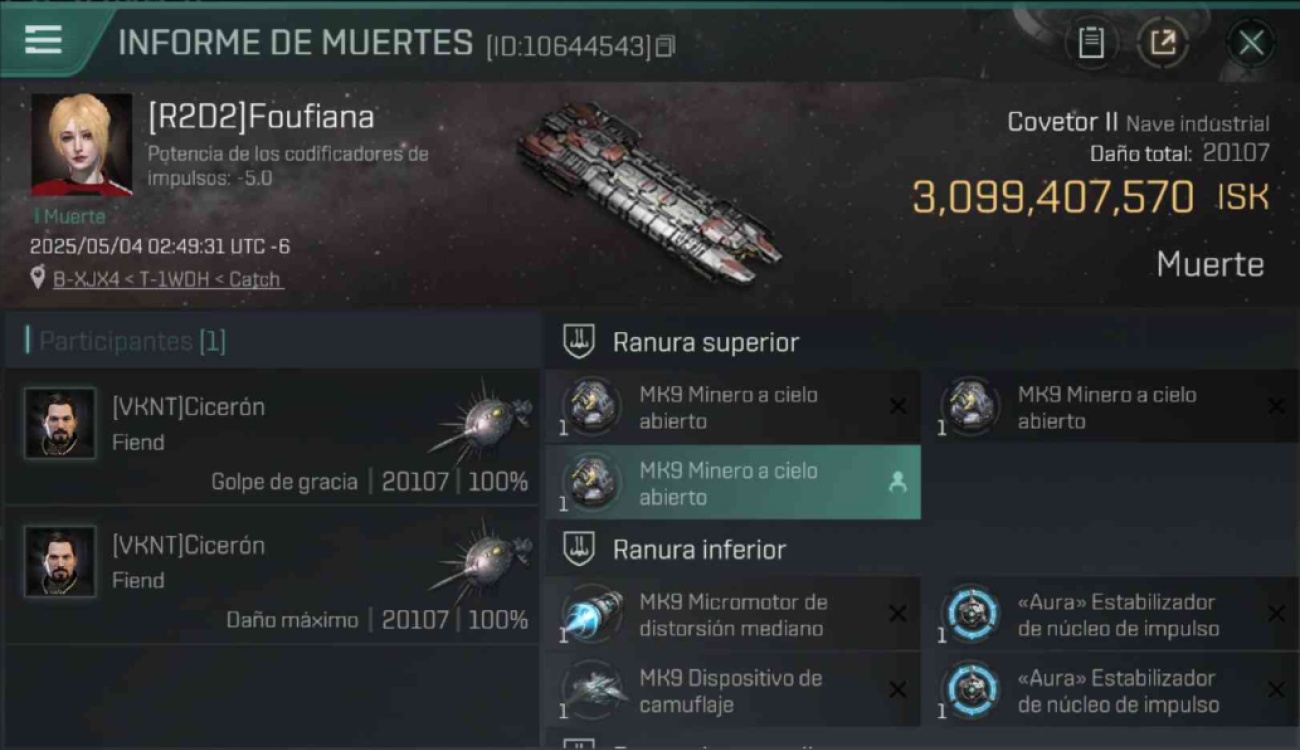Screen dimensions: 1300x750
Task: Share the kill report externally
Action: click(x=1162, y=42)
